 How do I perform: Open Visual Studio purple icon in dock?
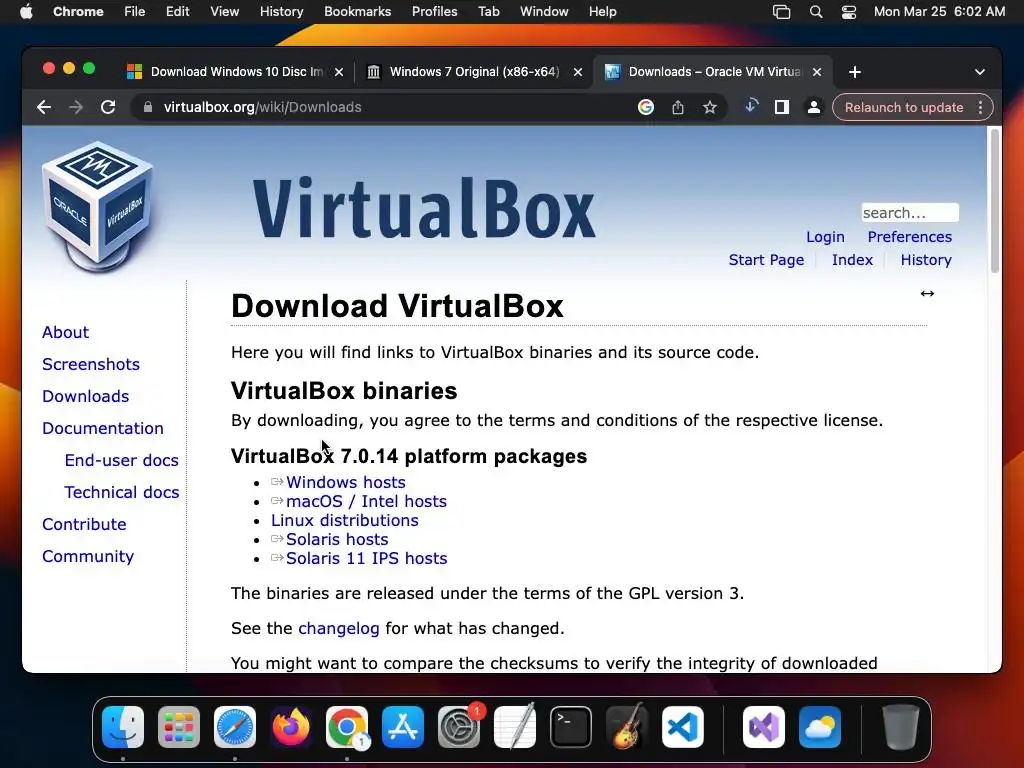[x=764, y=727]
